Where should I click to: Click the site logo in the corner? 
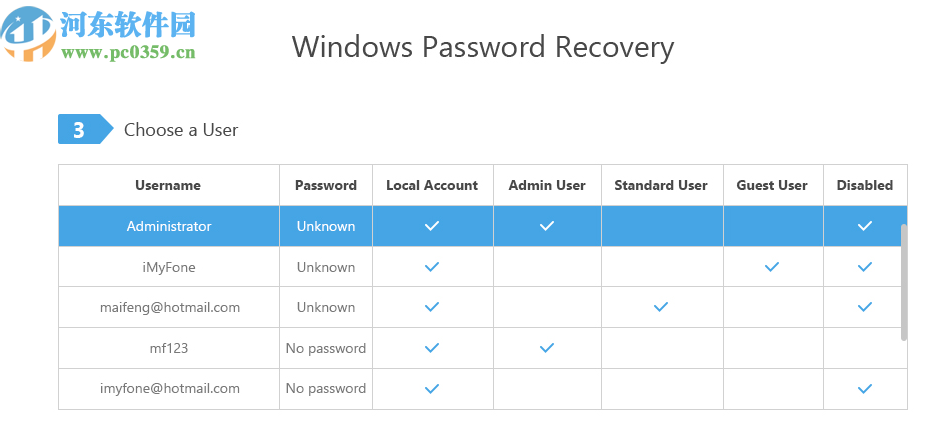pyautogui.click(x=28, y=34)
